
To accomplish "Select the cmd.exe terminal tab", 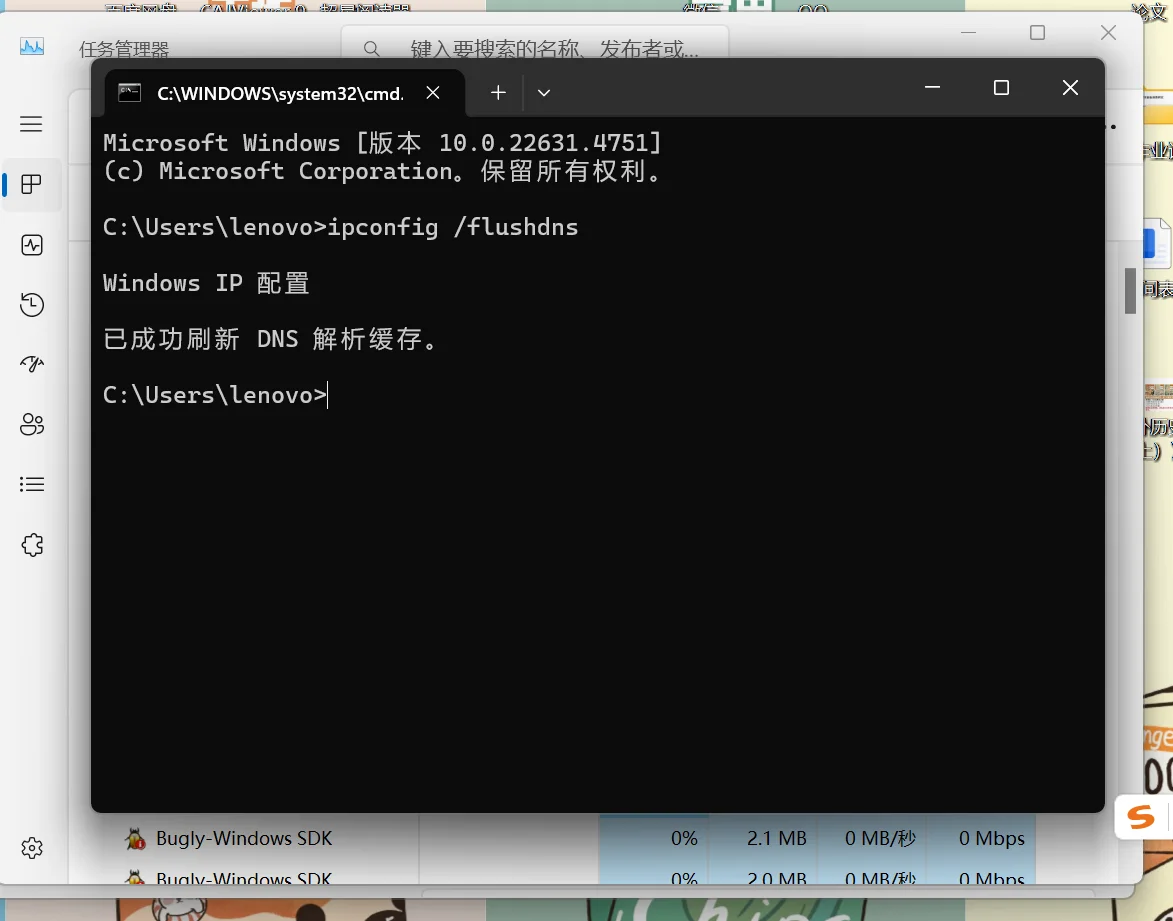I will point(284,93).
